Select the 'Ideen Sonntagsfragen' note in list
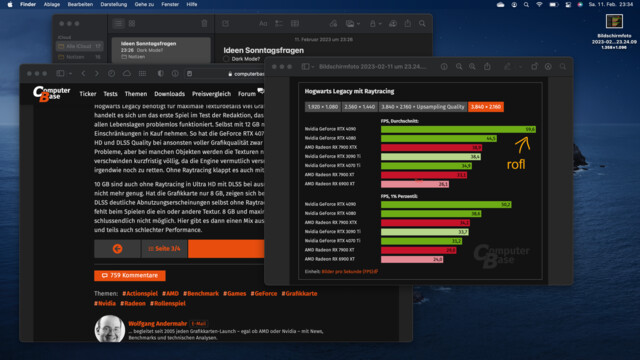The height and width of the screenshot is (360, 640). (161, 50)
